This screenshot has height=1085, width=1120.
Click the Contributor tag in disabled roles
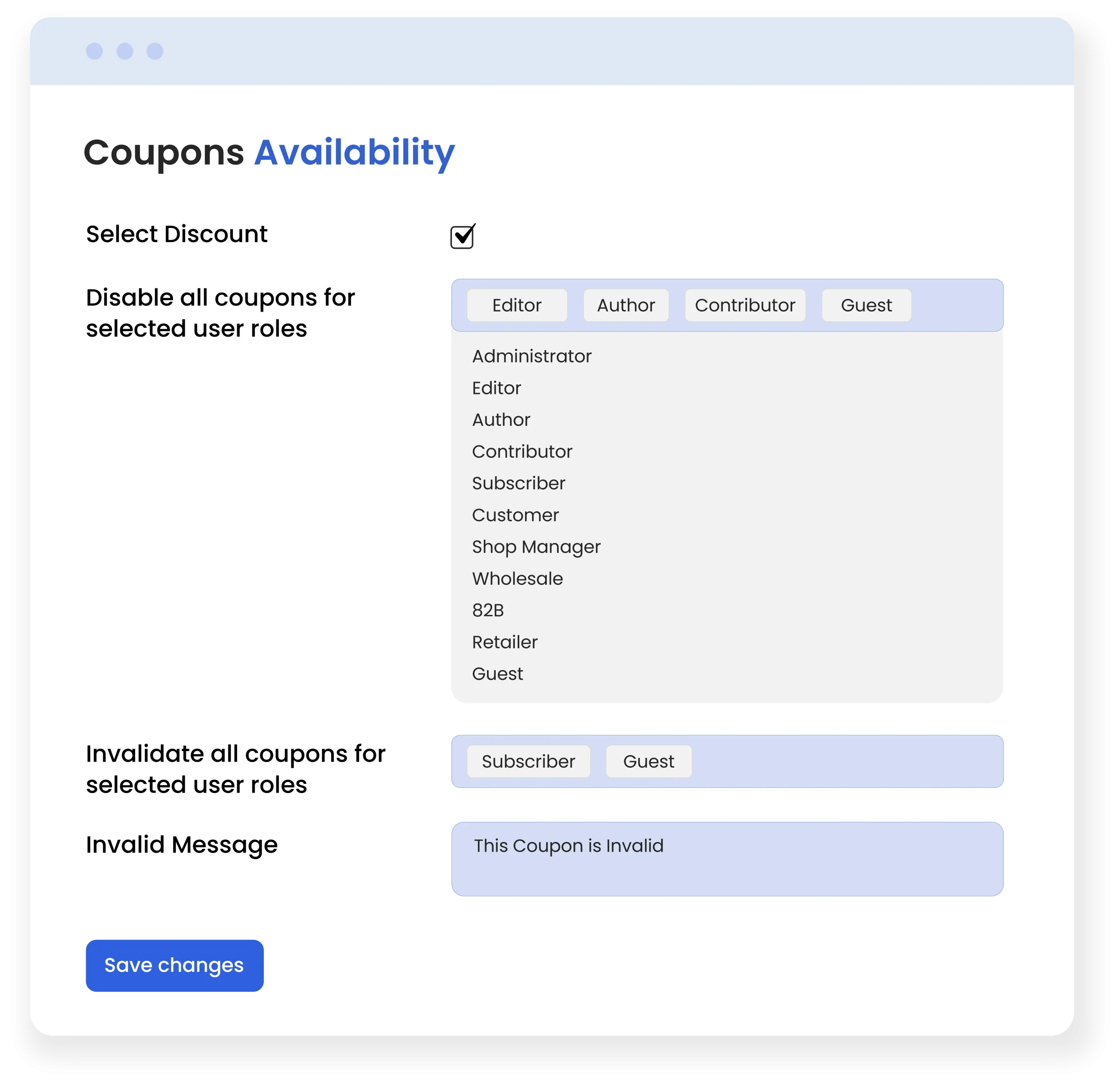(745, 305)
